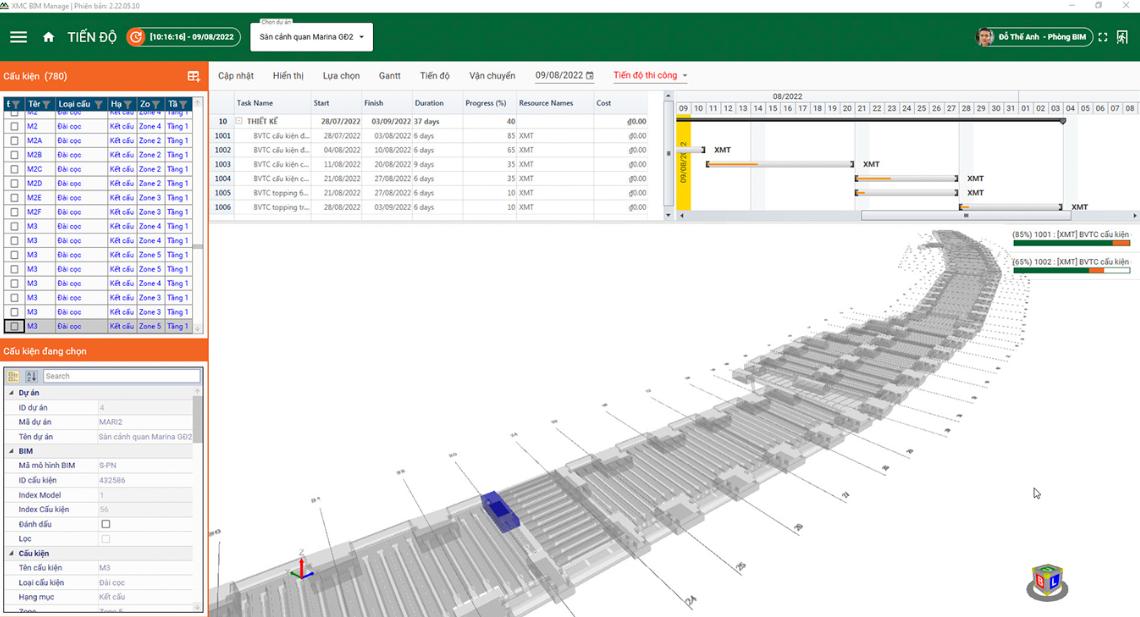Open the hamburger navigation menu
Viewport: 1140px width, 617px height.
coord(18,37)
